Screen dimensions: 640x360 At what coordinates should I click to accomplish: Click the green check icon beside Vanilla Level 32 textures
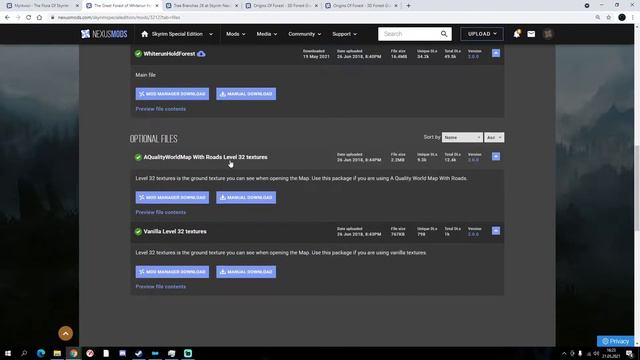tap(138, 231)
